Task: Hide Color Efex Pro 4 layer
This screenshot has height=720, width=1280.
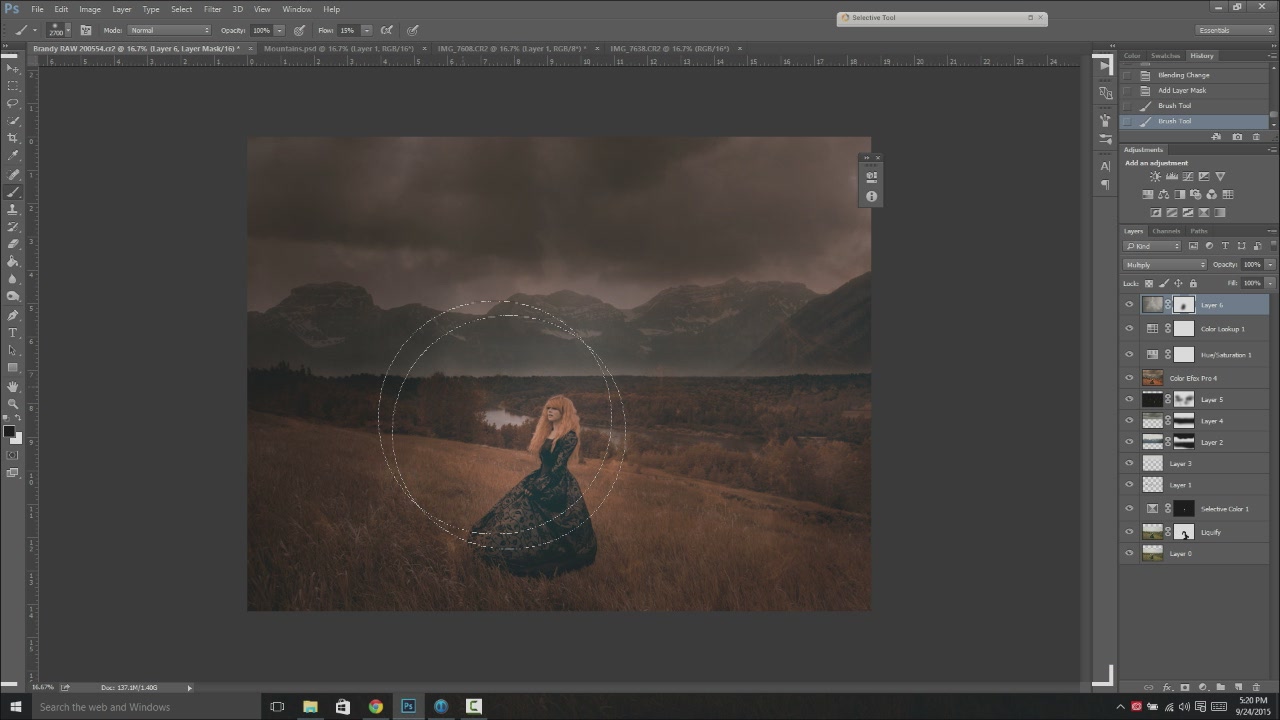Action: (x=1130, y=378)
